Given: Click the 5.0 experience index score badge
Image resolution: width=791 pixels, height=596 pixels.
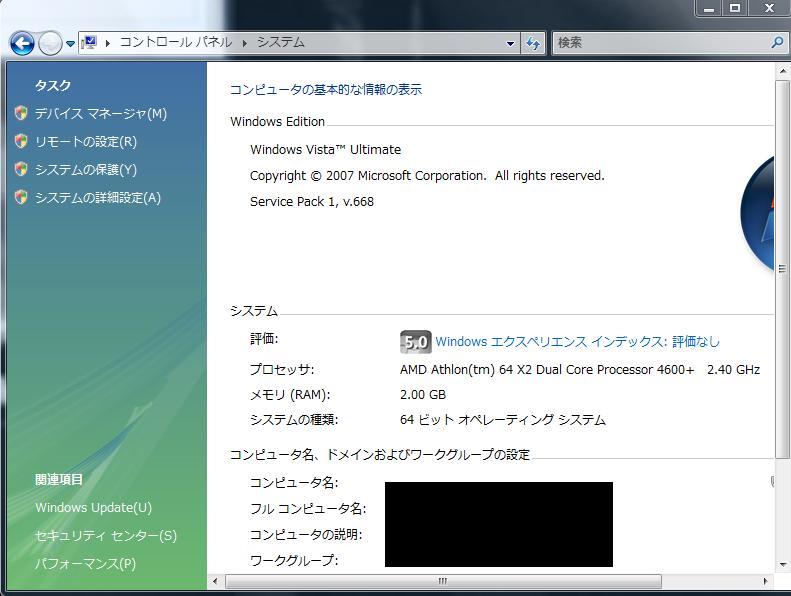Looking at the screenshot, I should tap(416, 342).
